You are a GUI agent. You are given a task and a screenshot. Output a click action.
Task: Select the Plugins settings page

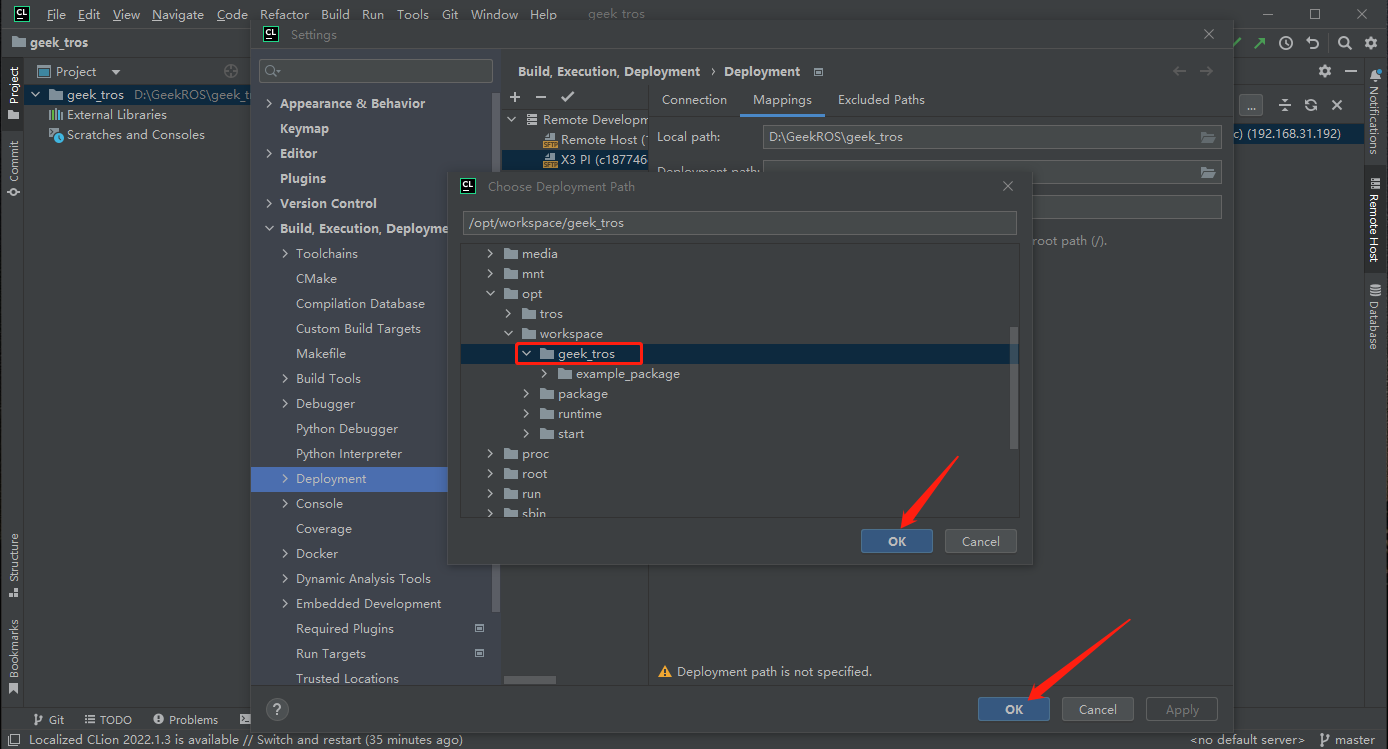303,179
